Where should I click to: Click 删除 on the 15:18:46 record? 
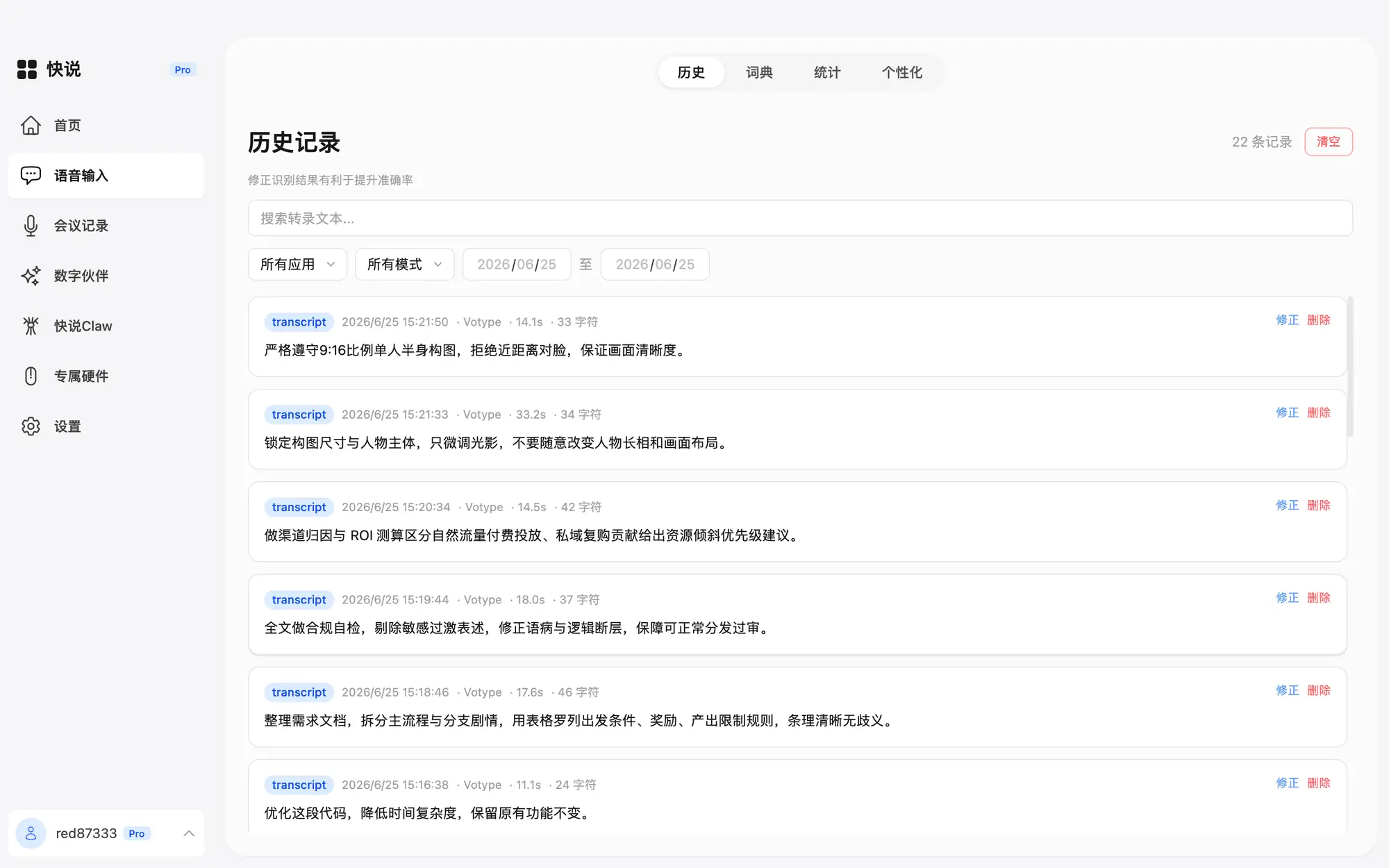click(1319, 690)
